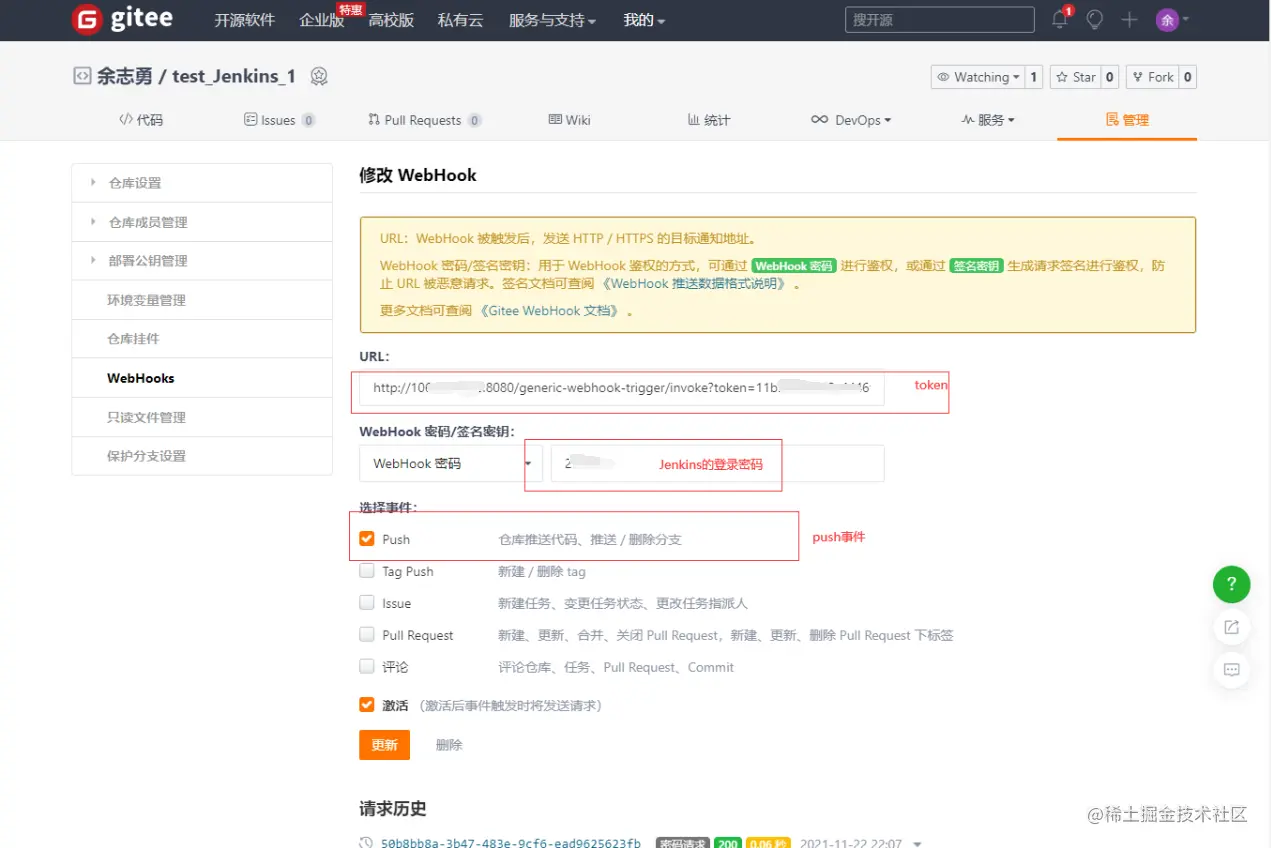Image resolution: width=1271 pixels, height=848 pixels.
Task: Uncheck the Push event checkbox
Action: 367,539
